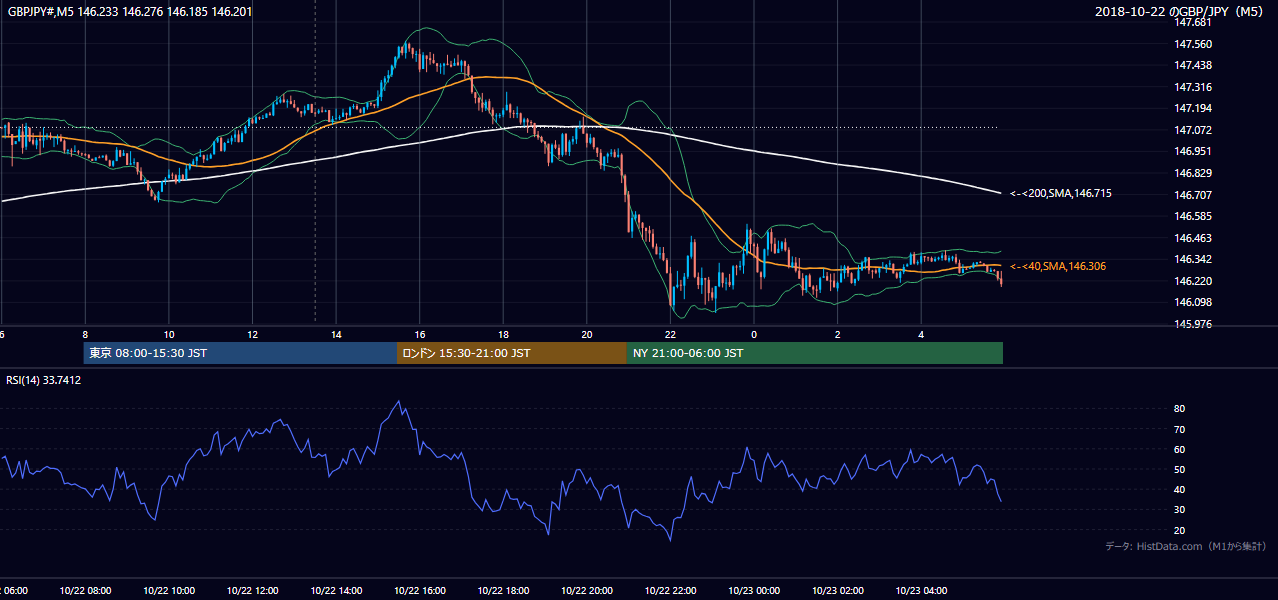Select the 200 SMA label reading 146.715
The width and height of the screenshot is (1278, 600).
(x=1060, y=193)
